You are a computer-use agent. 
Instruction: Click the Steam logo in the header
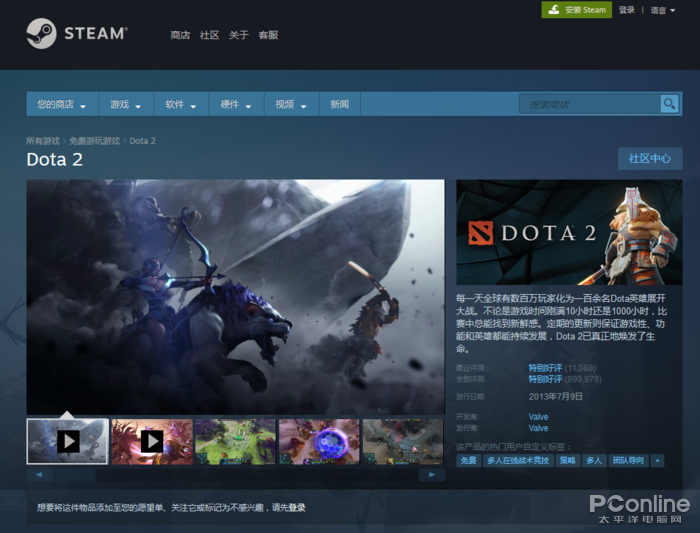pyautogui.click(x=77, y=33)
